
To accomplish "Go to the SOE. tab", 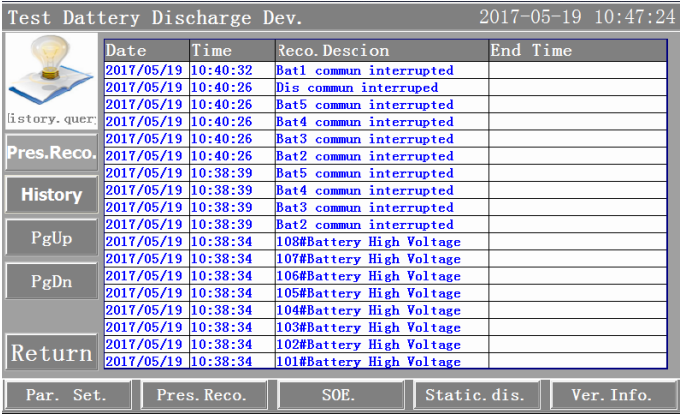I will click(x=339, y=395).
